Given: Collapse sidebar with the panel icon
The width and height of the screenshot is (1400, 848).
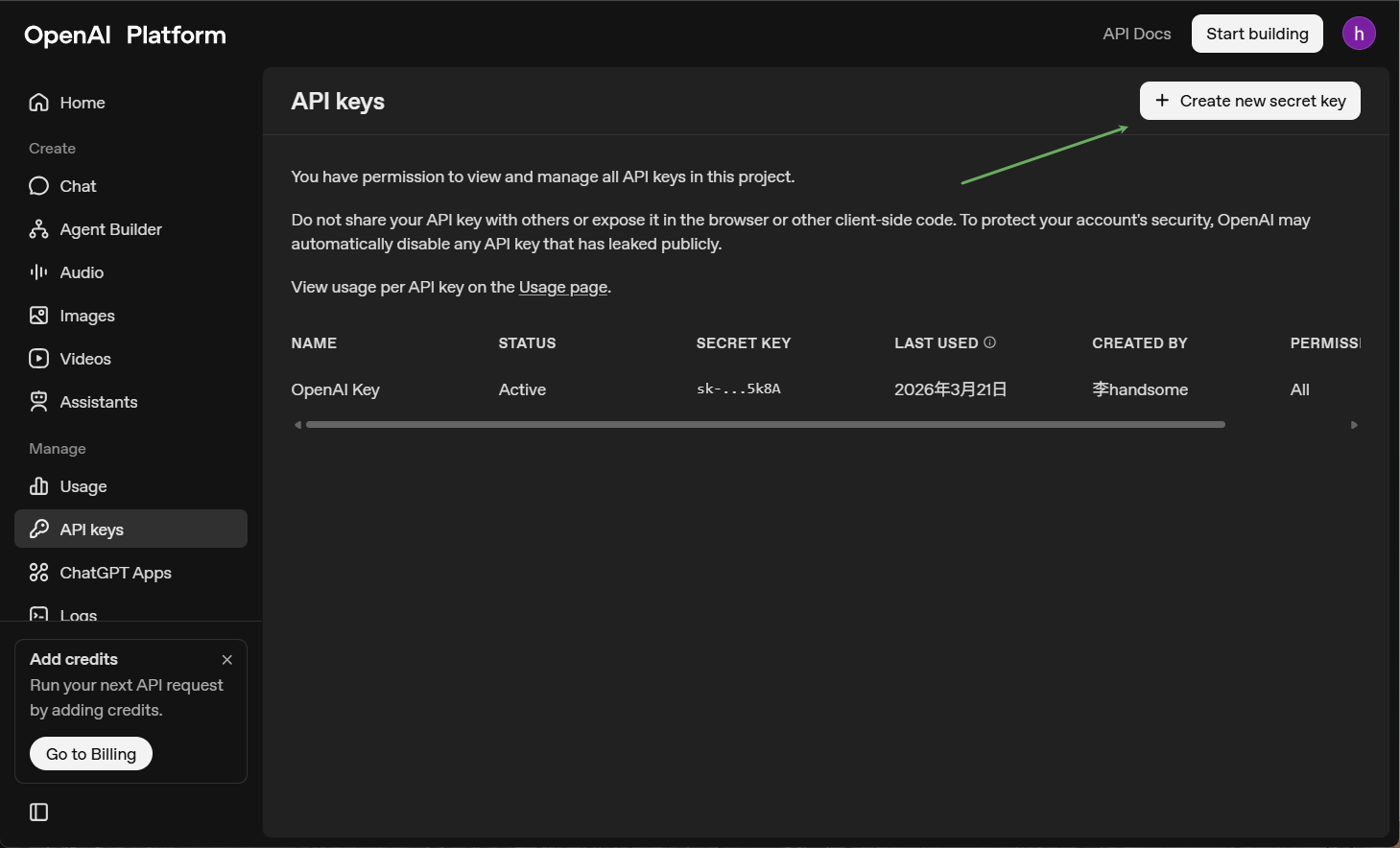Looking at the screenshot, I should click(38, 813).
